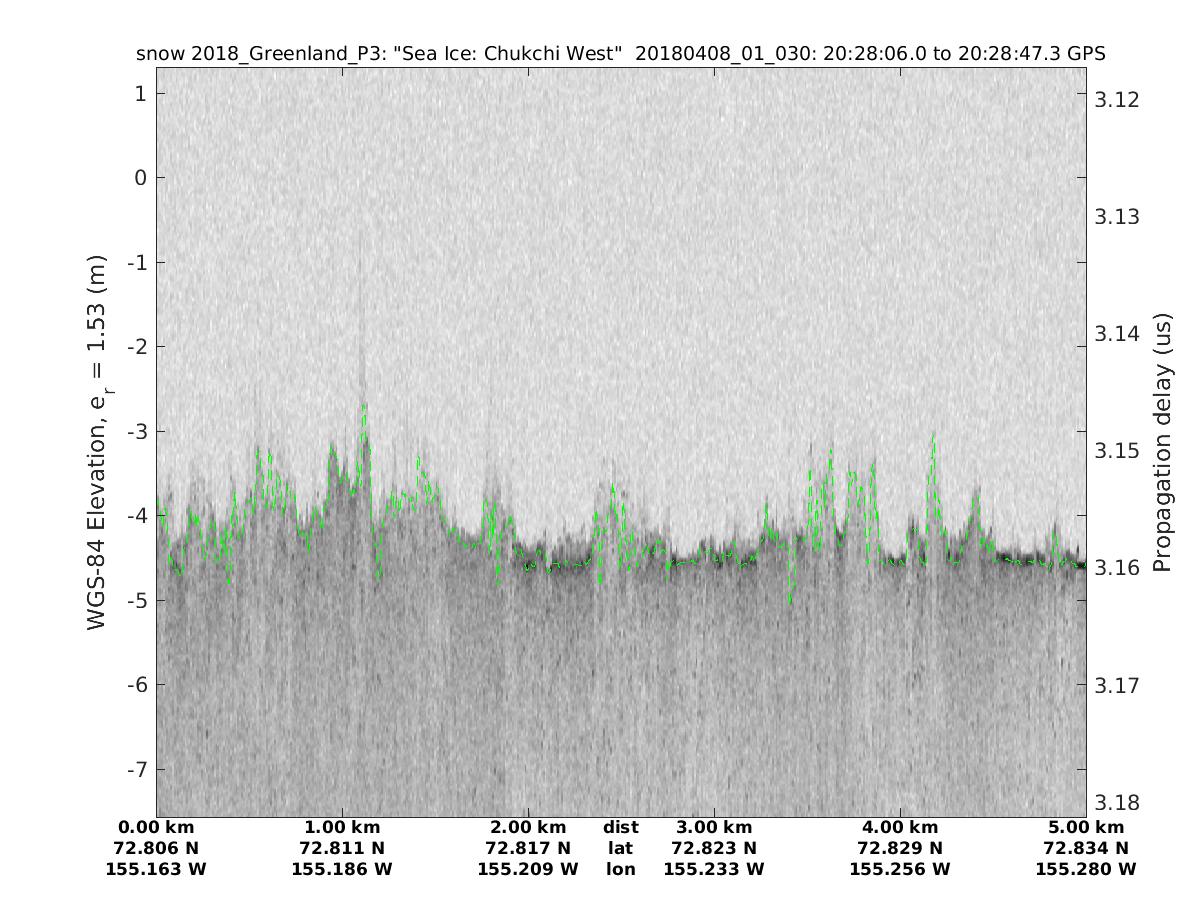
Task: Click the 3.12 propagation delay tick label
Action: [x=1117, y=99]
